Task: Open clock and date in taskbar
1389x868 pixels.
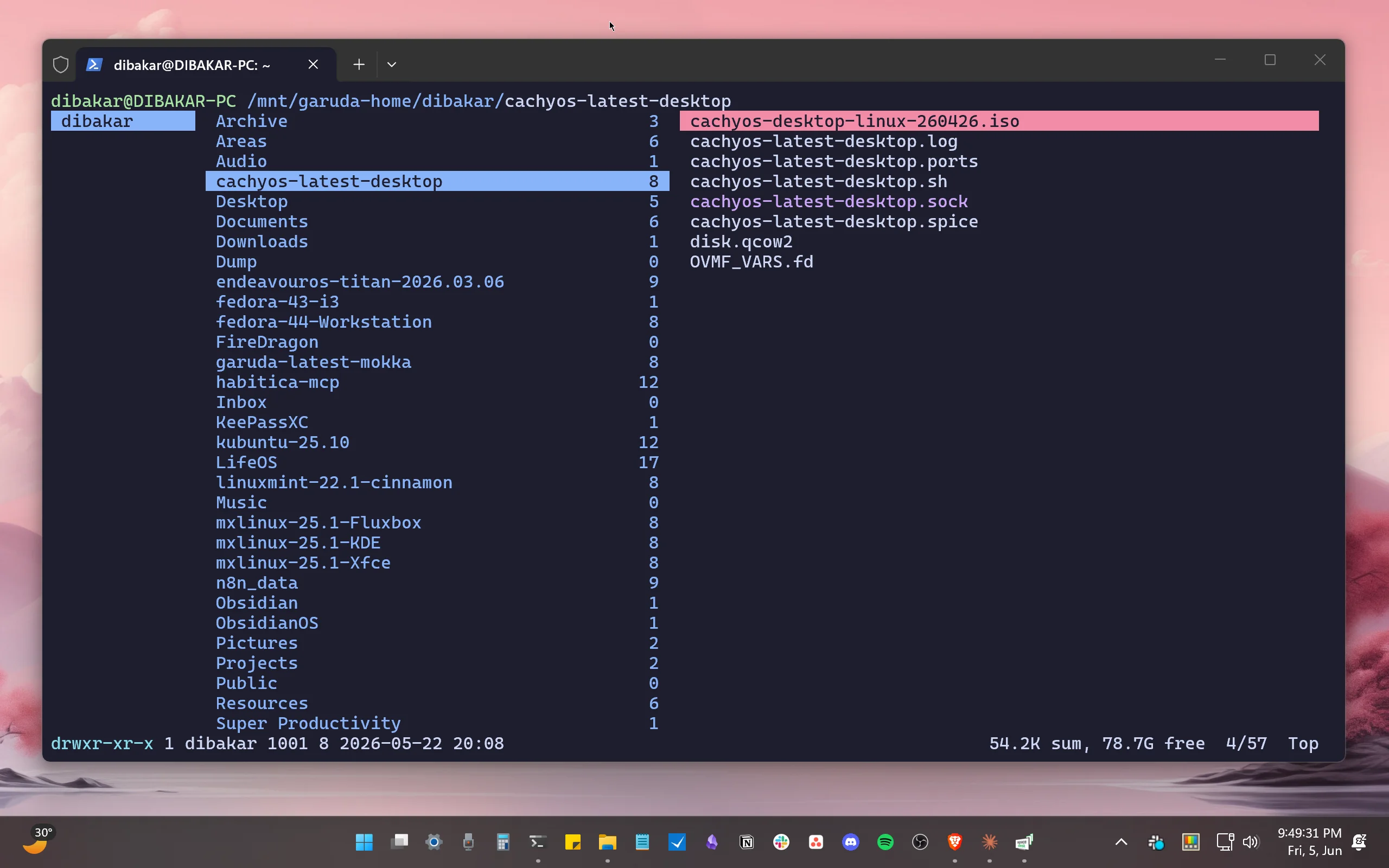Action: 1309,842
